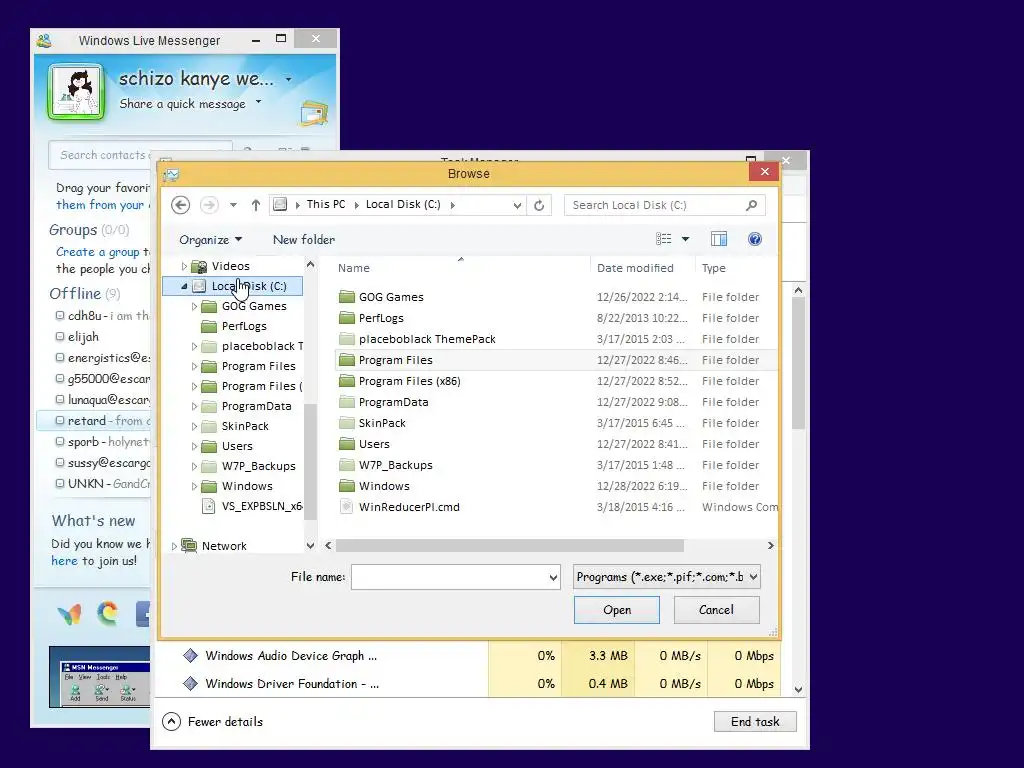Screen dimensions: 1024x768
Task: Click the Back arrow in Browse dialog
Action: point(180,205)
